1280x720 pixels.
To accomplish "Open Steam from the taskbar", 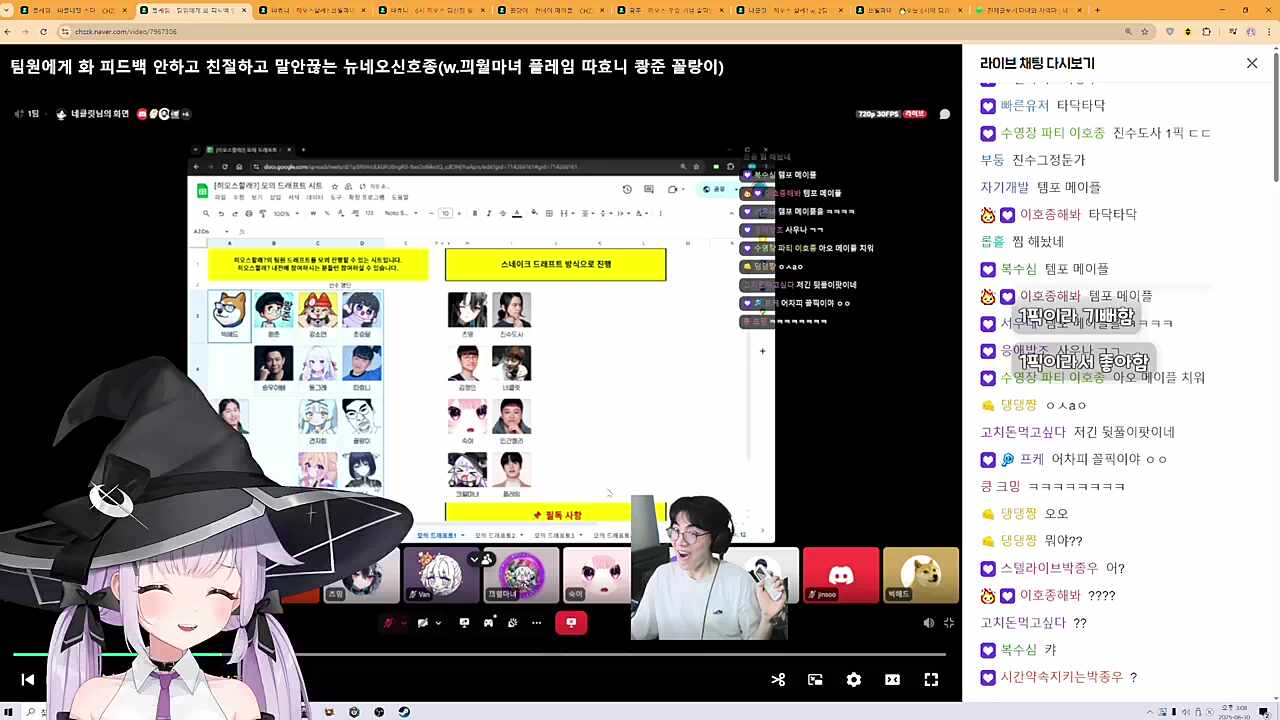I will pos(404,712).
